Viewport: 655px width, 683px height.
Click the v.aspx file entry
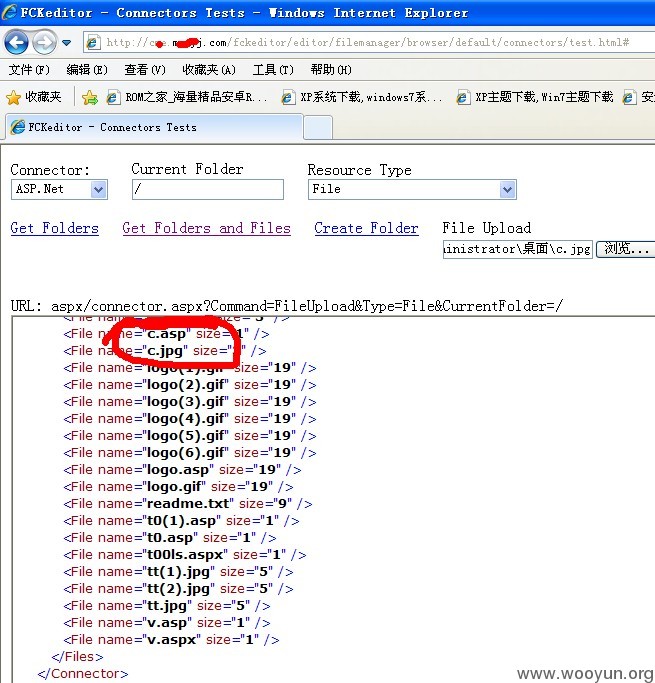(x=172, y=640)
